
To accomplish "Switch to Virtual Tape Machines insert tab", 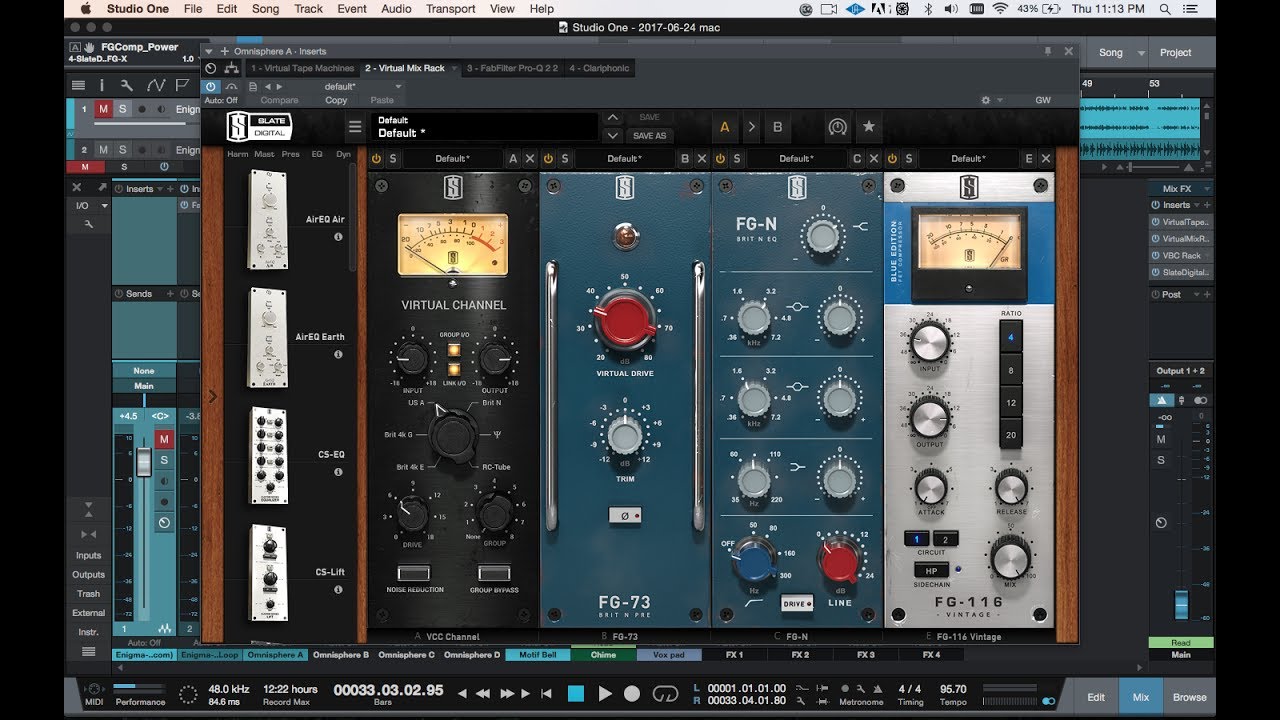I will click(x=302, y=68).
